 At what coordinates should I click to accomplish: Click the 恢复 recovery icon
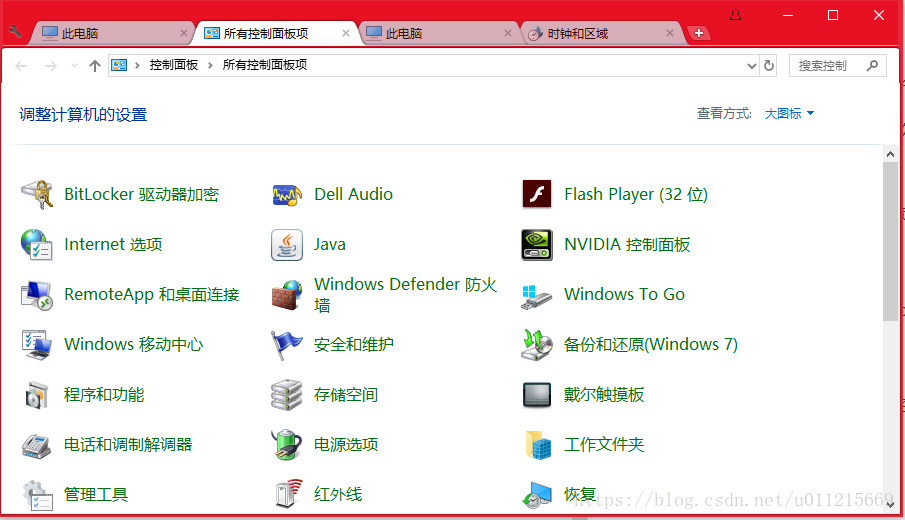537,495
